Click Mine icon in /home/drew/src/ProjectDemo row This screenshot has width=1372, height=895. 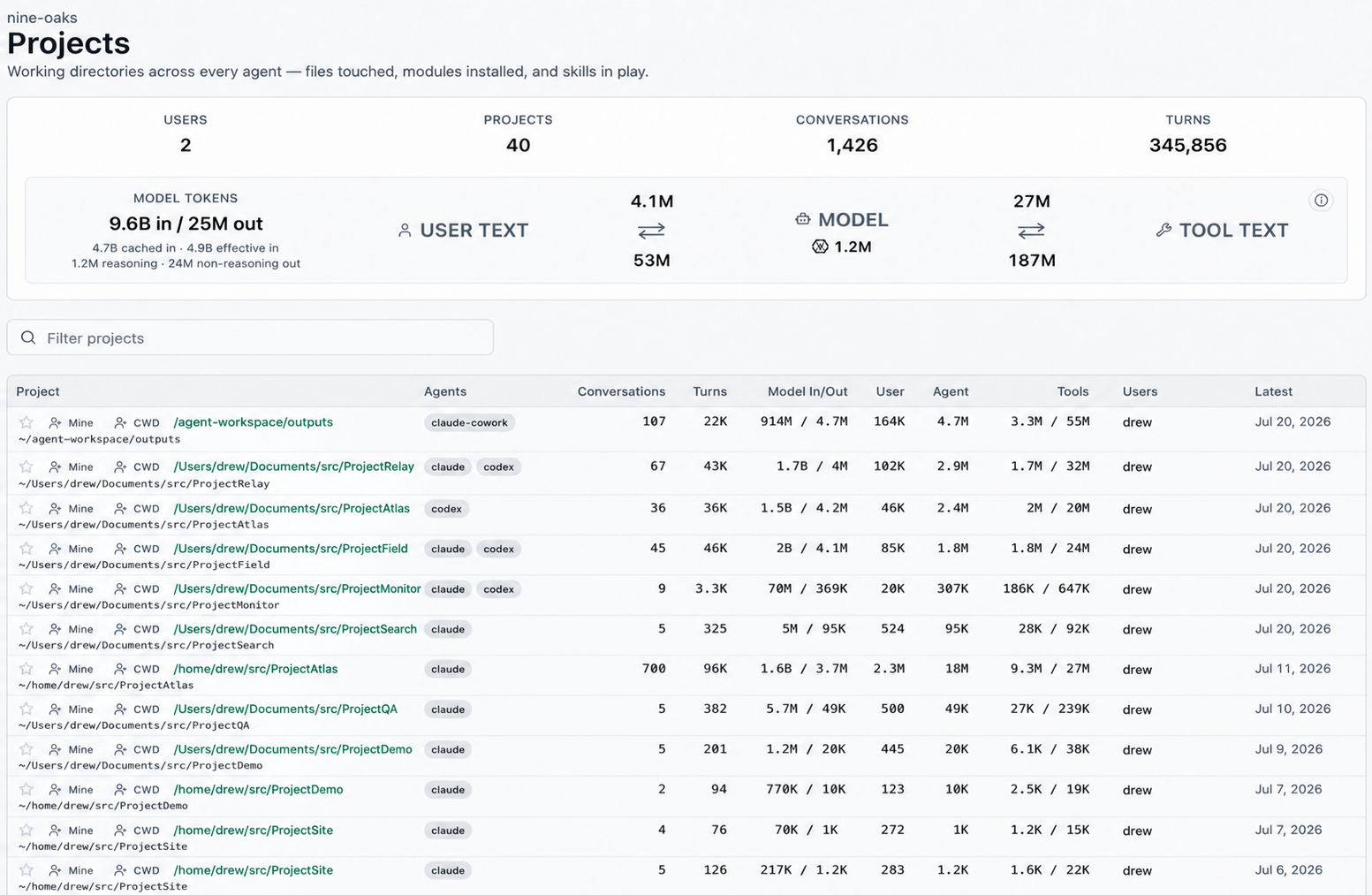point(55,790)
